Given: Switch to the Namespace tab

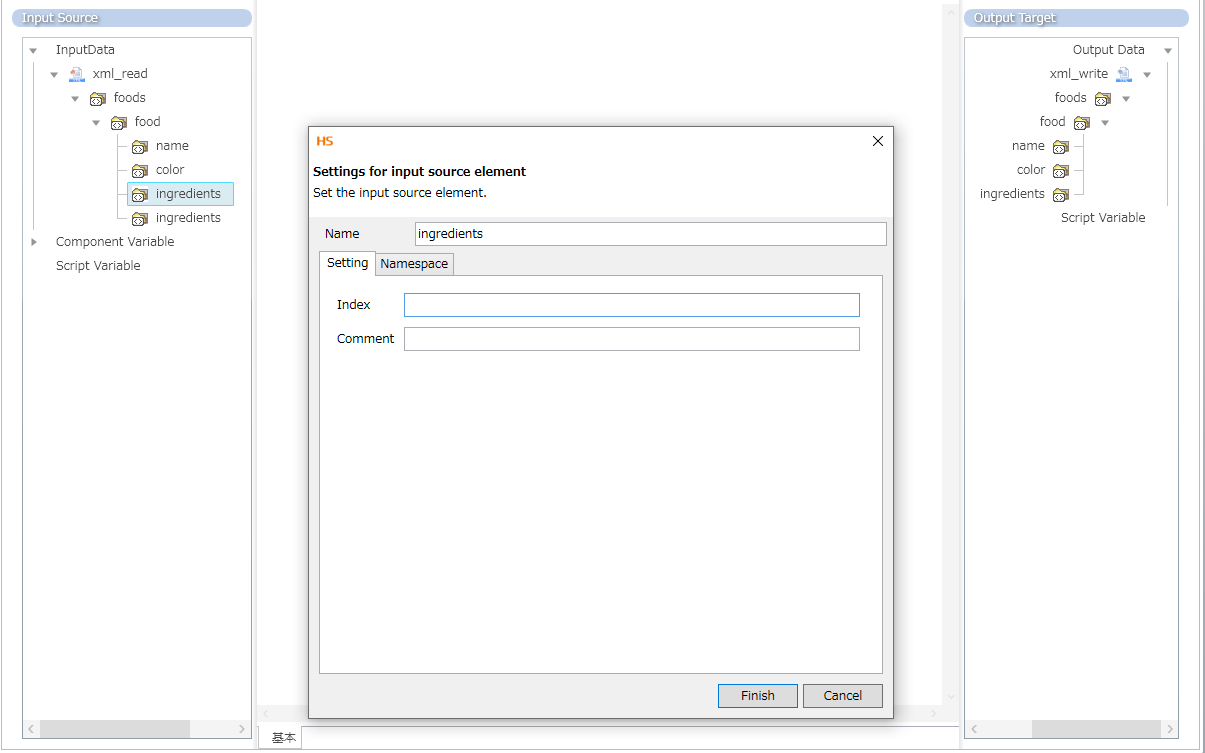Looking at the screenshot, I should point(414,264).
